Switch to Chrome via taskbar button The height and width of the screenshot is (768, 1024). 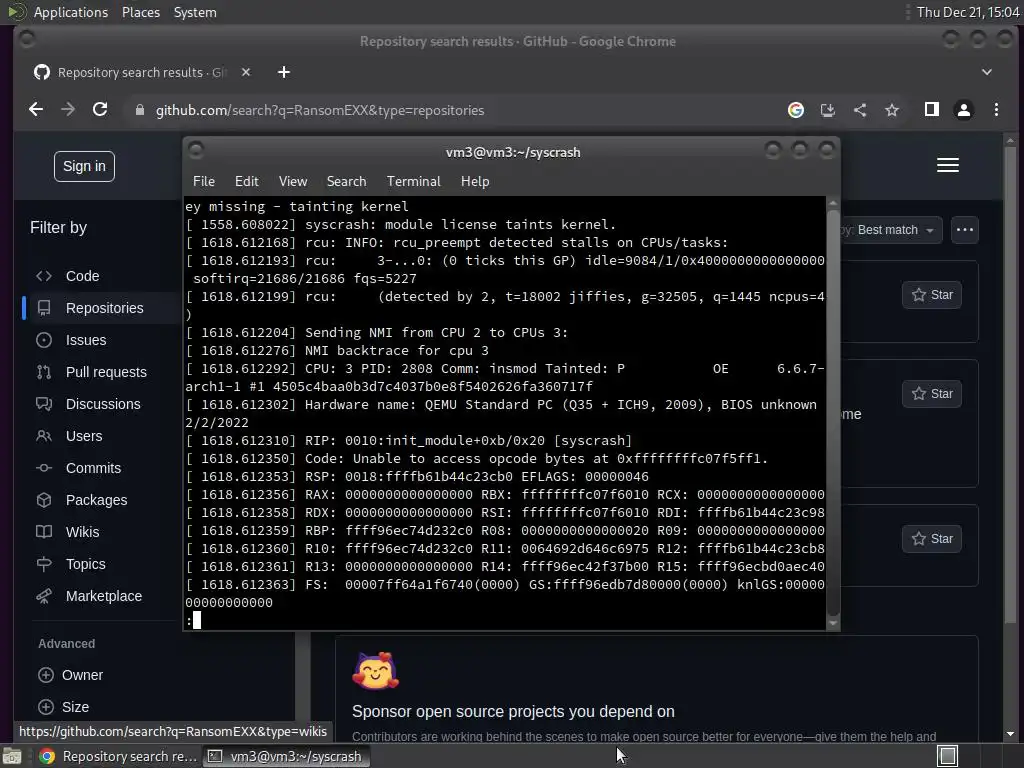click(118, 756)
